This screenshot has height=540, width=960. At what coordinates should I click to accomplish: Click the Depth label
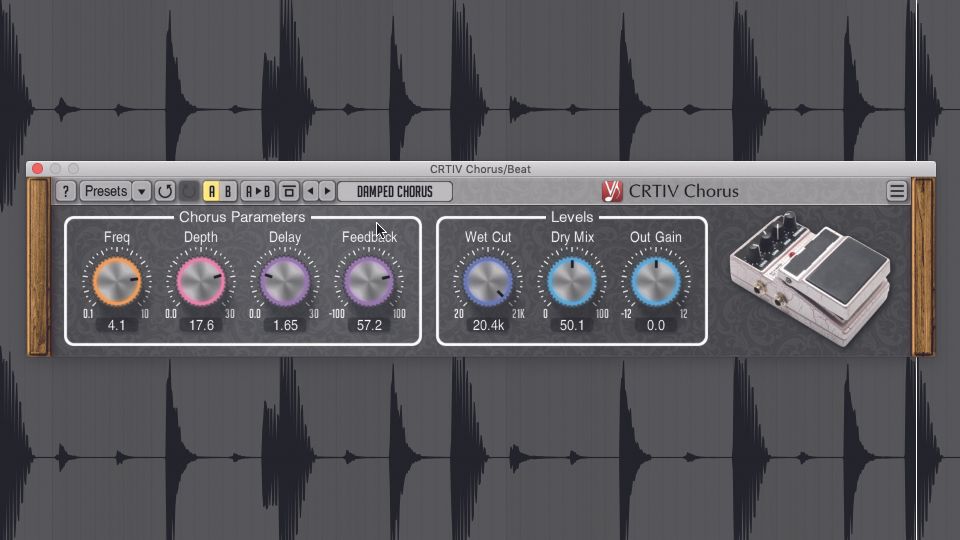tap(201, 237)
